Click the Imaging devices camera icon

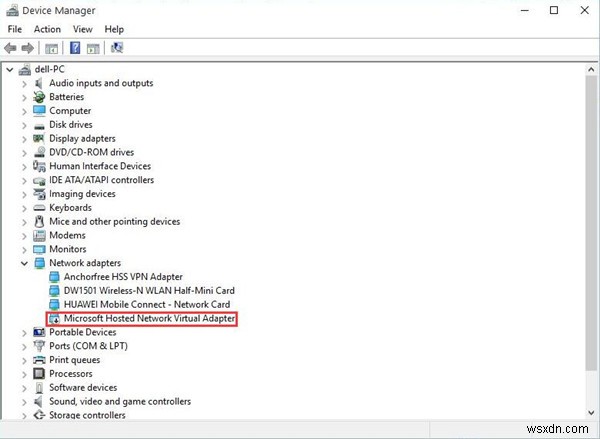39,194
